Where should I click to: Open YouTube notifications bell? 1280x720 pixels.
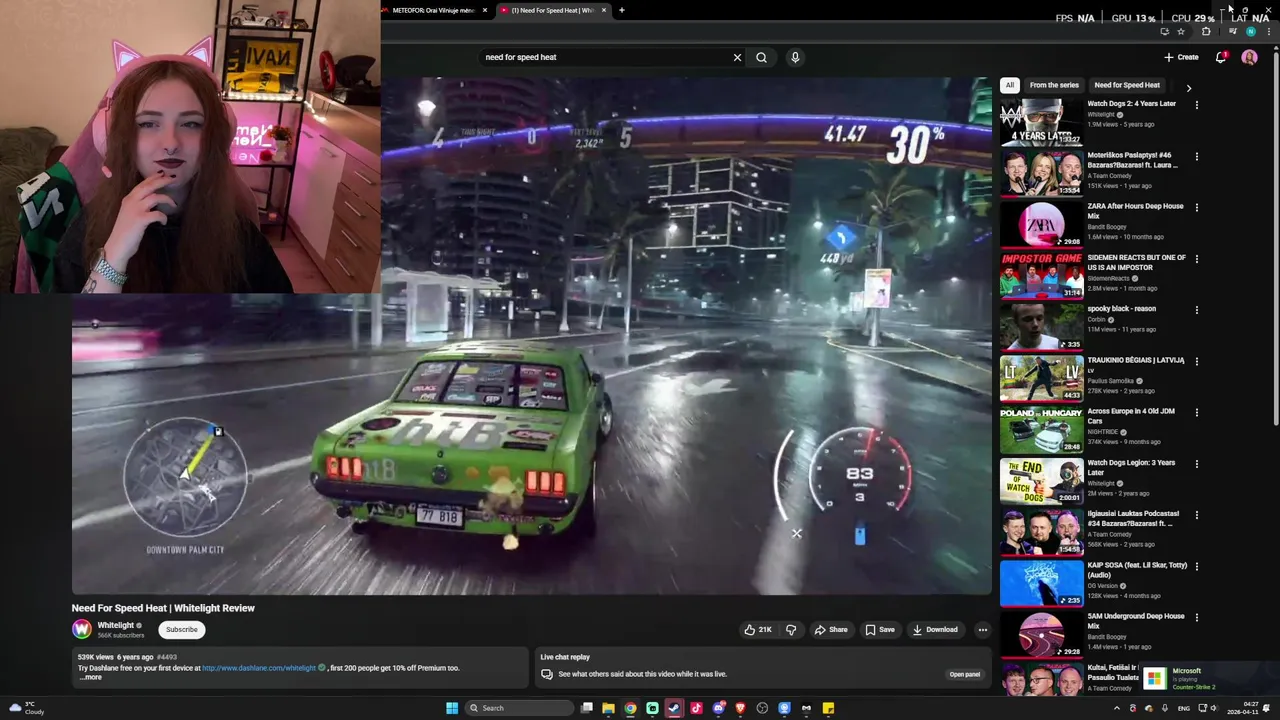click(x=1221, y=57)
